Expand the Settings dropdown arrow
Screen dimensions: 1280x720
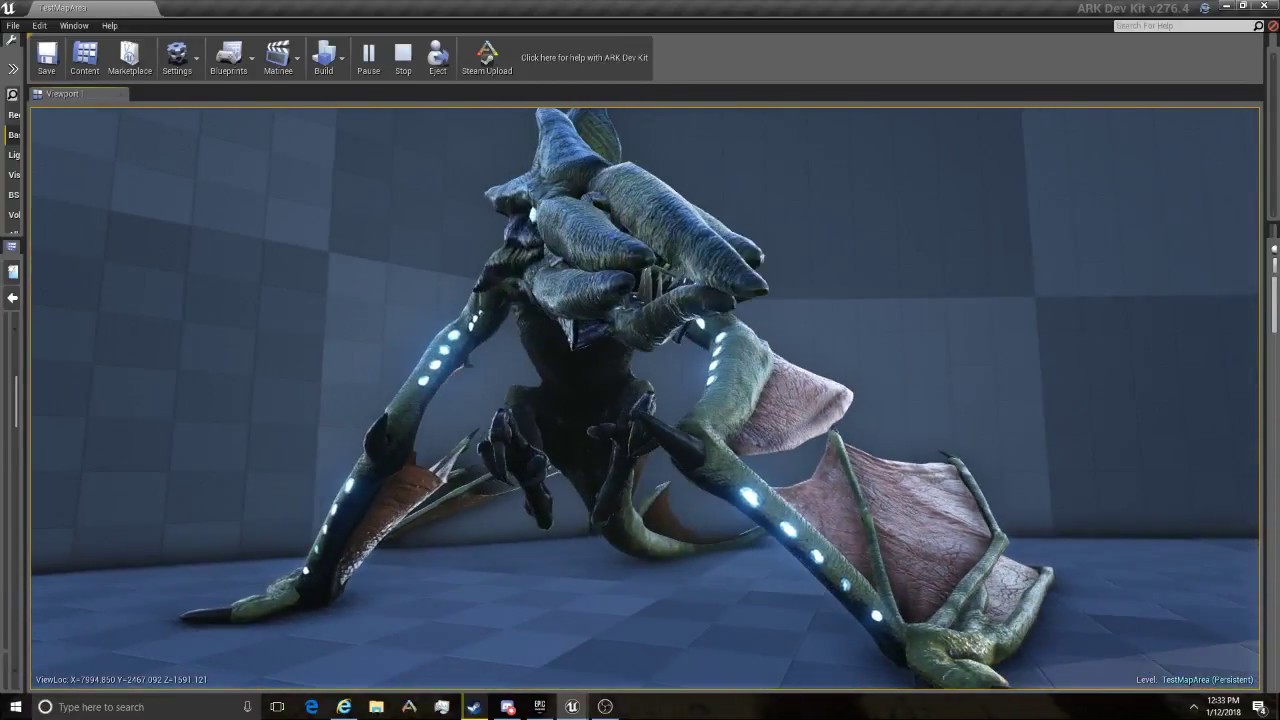pyautogui.click(x=197, y=58)
